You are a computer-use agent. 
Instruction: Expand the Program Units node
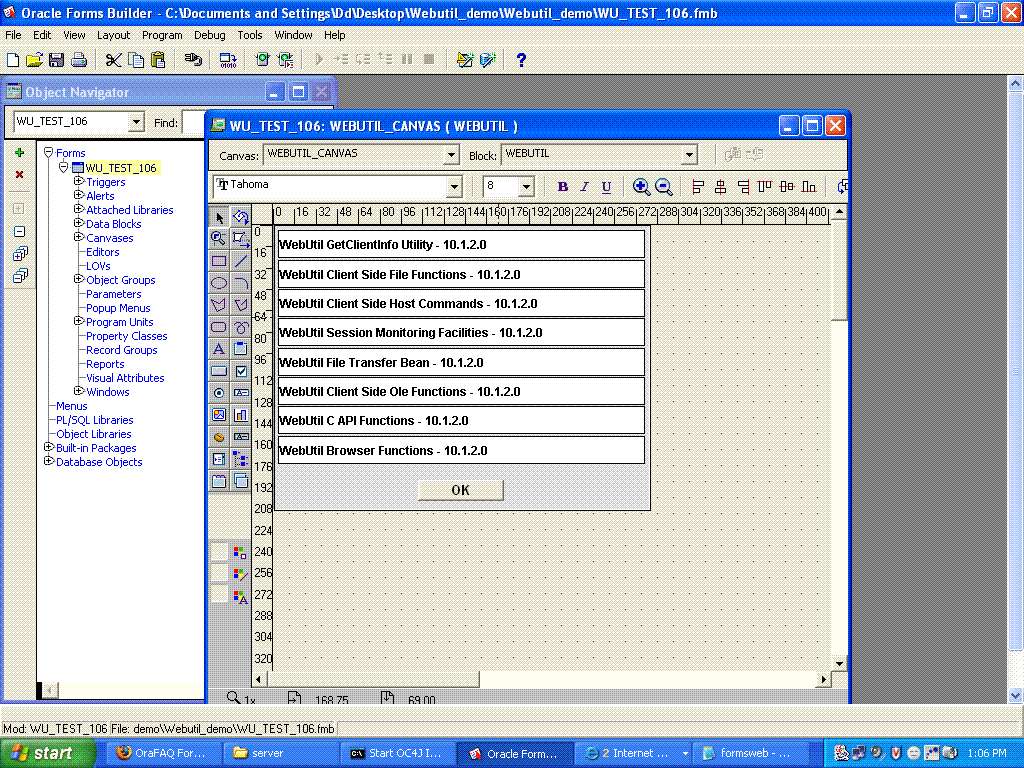point(78,321)
